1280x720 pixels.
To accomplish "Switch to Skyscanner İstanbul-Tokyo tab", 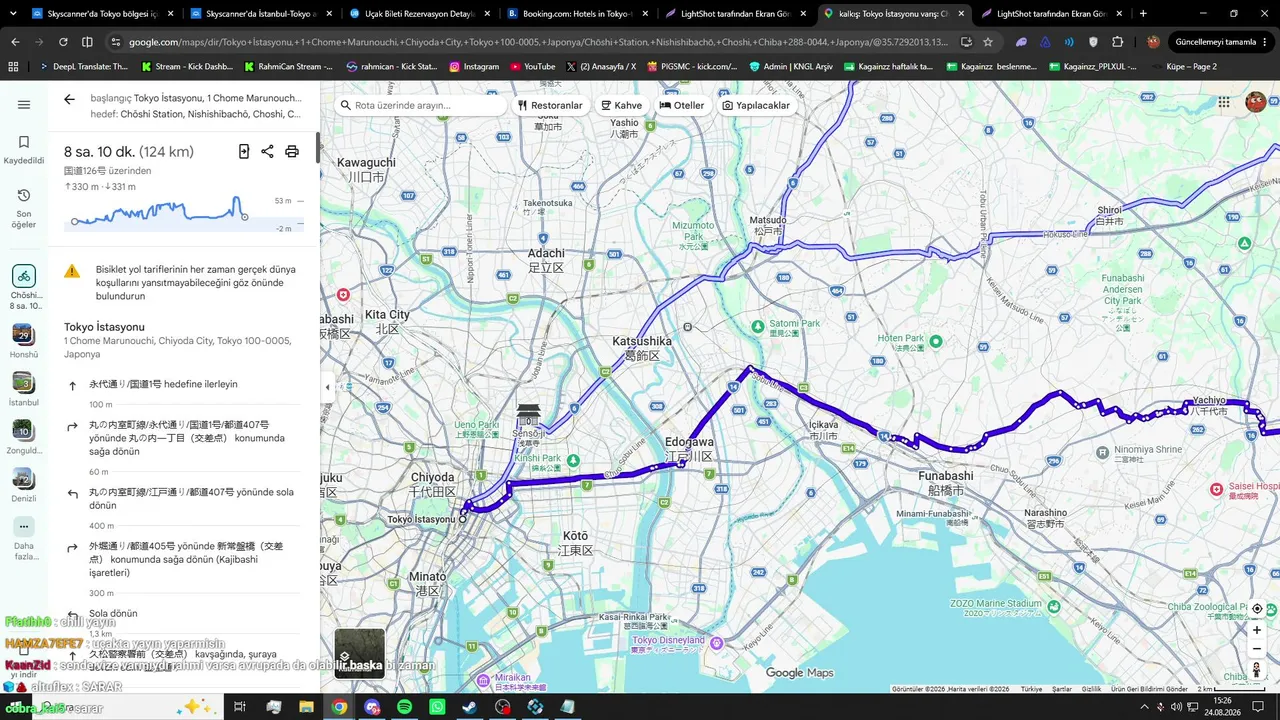I will coord(261,14).
